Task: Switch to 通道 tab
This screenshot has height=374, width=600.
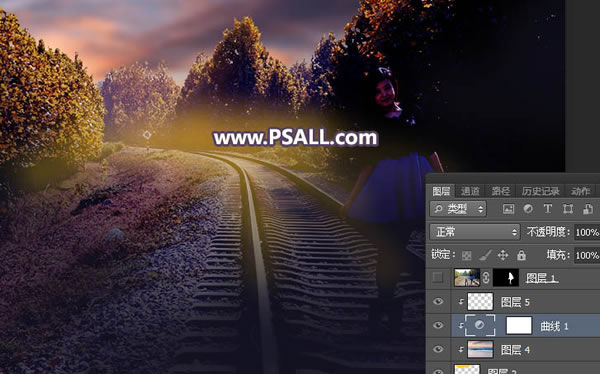Action: tap(470, 191)
